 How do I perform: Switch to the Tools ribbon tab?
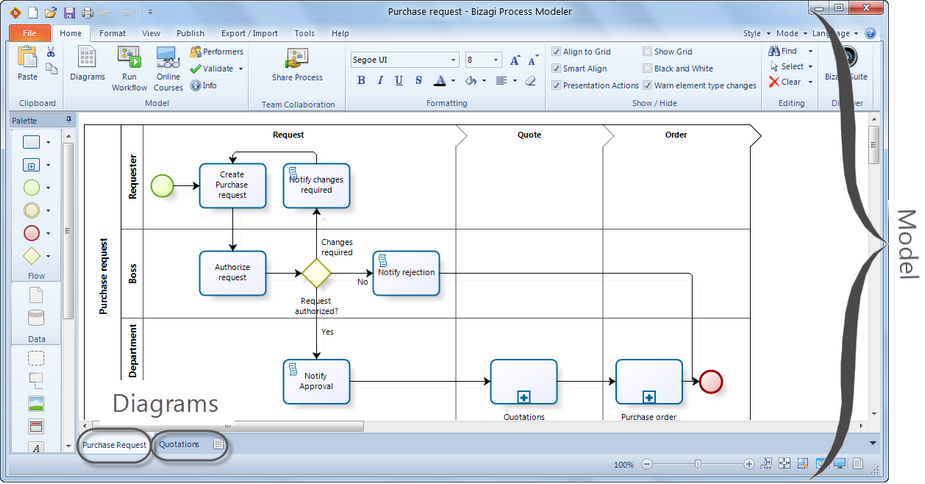point(304,34)
